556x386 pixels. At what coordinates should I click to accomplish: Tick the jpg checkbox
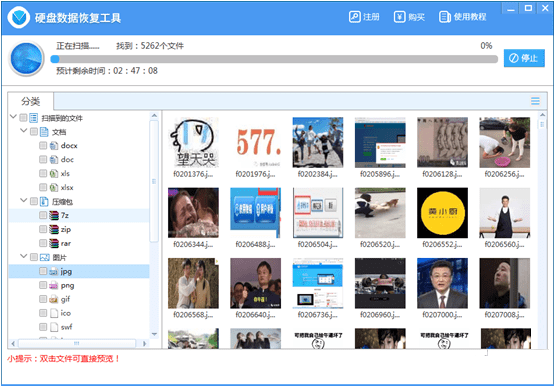(43, 271)
